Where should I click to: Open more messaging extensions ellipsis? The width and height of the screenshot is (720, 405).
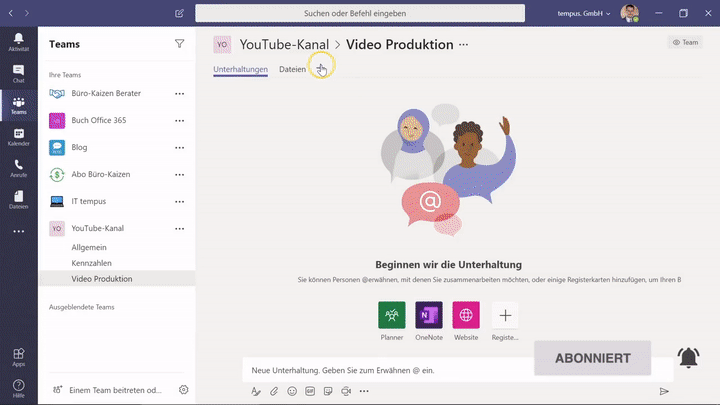click(364, 391)
